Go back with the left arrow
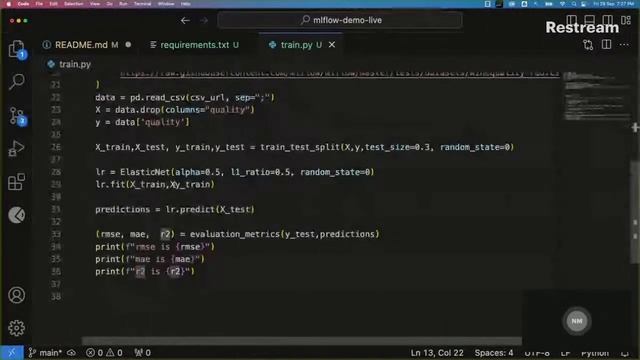This screenshot has height=360, width=640. coord(185,20)
